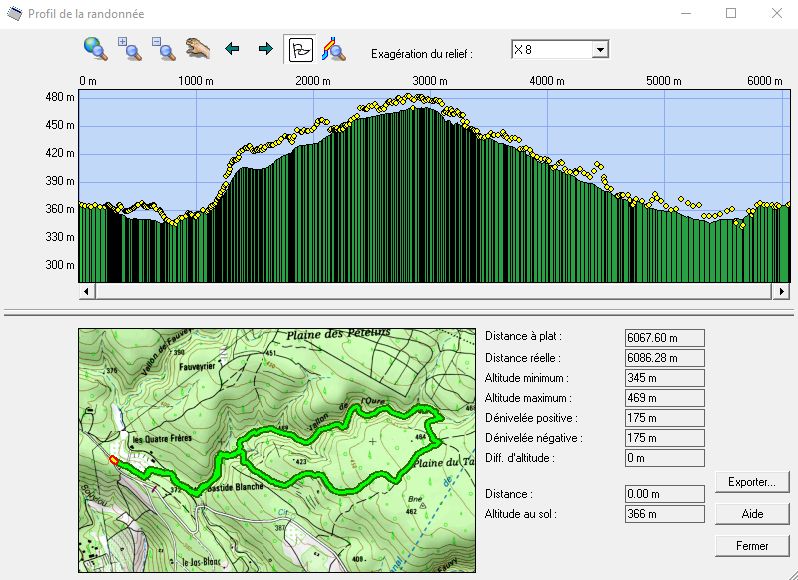Click the right arrow navigation icon
Image resolution: width=798 pixels, height=580 pixels.
(x=266, y=49)
